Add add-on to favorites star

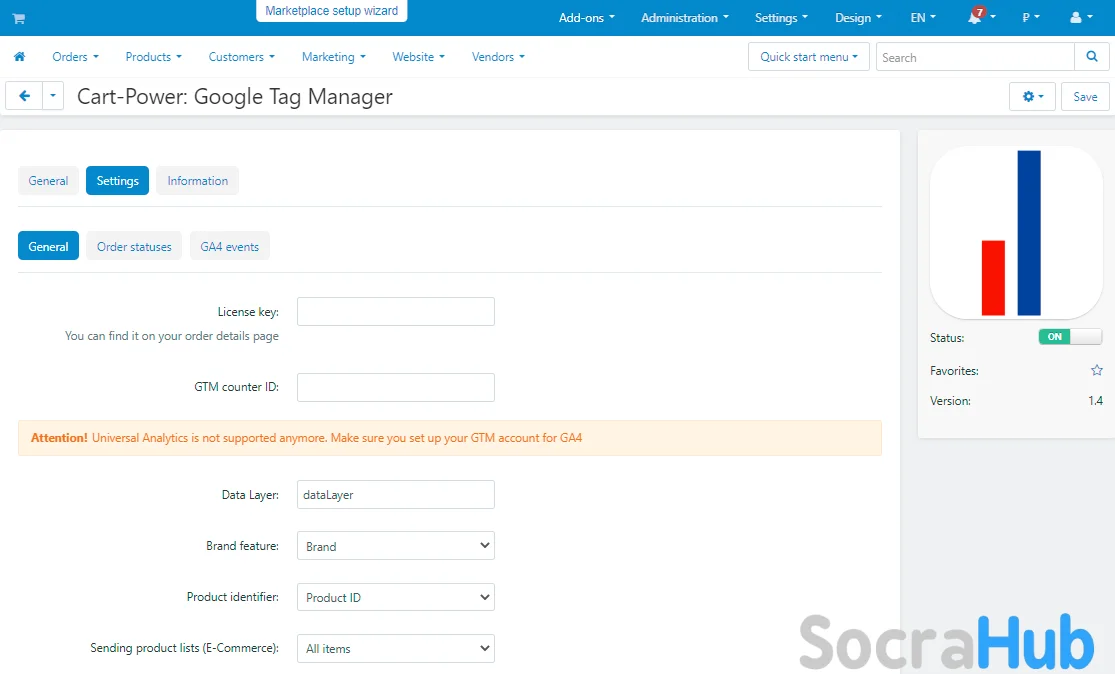click(x=1096, y=370)
